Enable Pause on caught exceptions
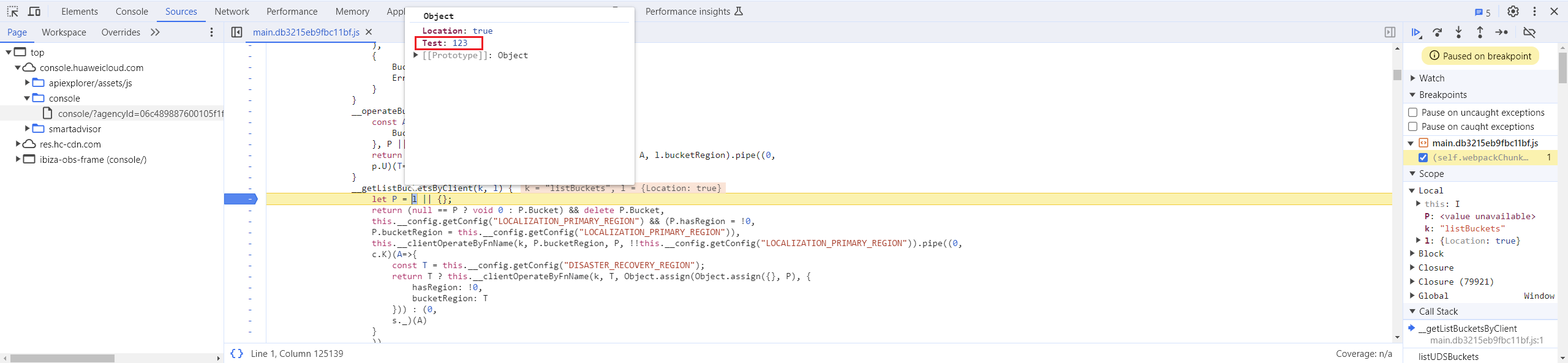Screen dimensions: 1568x363 click(1413, 127)
